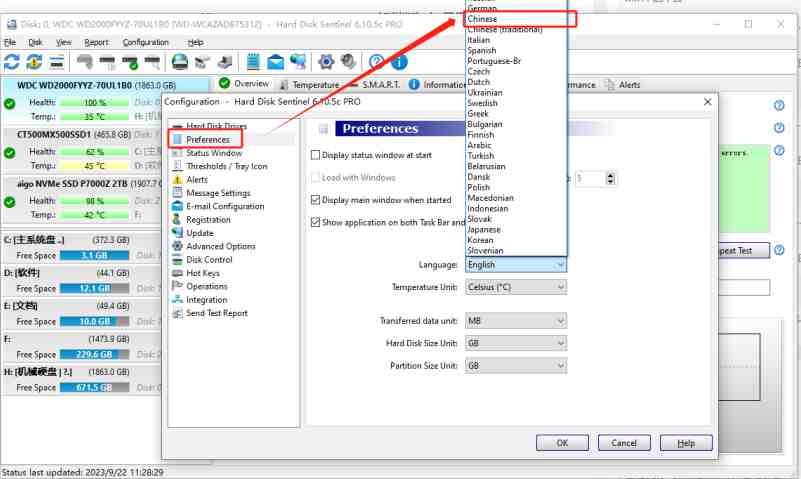The image size is (801, 479).
Task: Open Advanced Options in the configuration sidebar
Action: point(220,246)
